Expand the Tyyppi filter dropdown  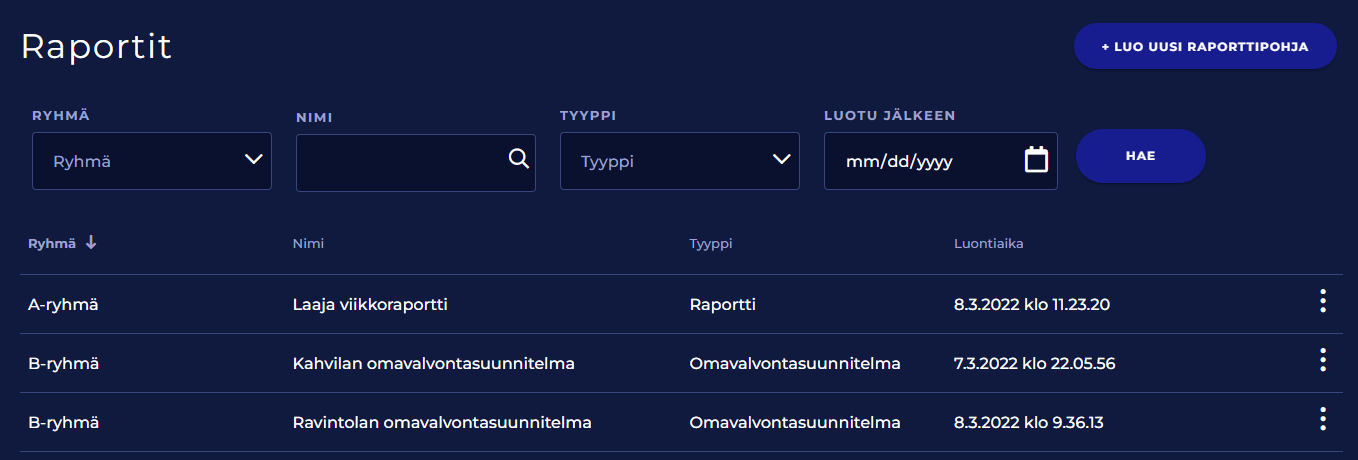680,161
